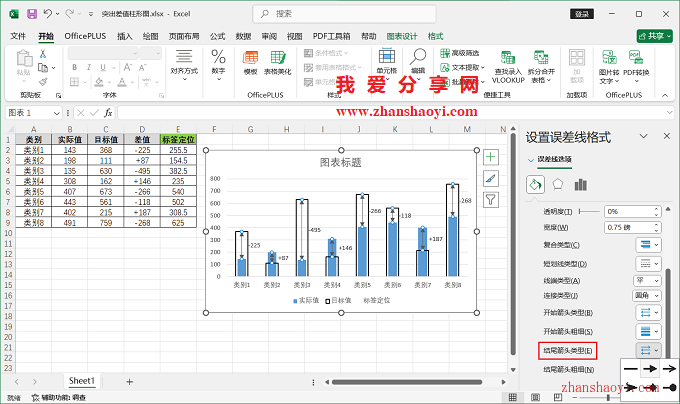Screen dimensions: 680x404
Task: Open dash type (短划线类型) dropdown
Action: [x=648, y=264]
